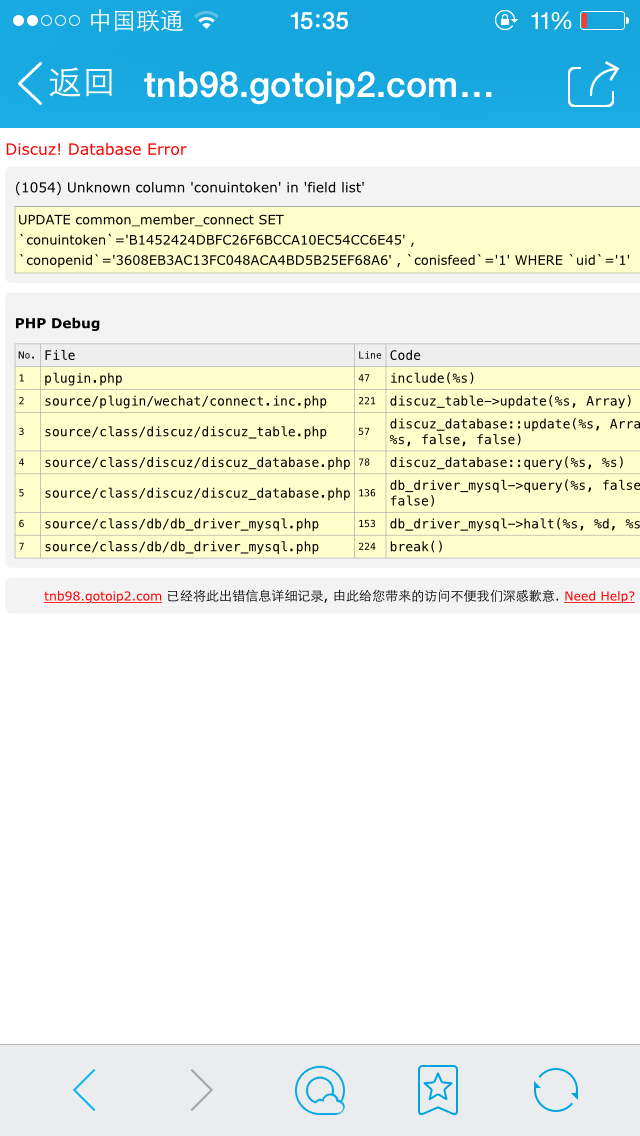Select the UPDATE common_member_connect SQL query
Image resolution: width=640 pixels, height=1136 pixels.
click(x=327, y=240)
